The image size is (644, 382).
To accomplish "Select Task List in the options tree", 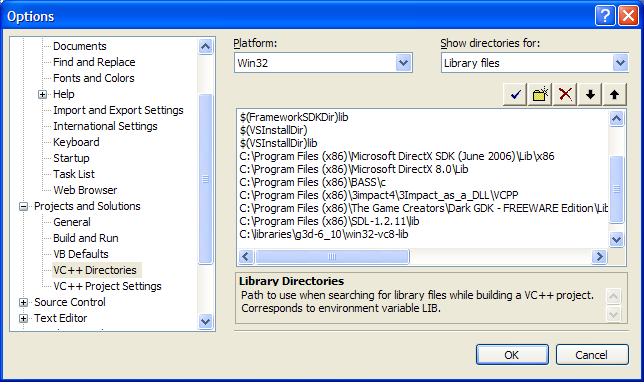I will pos(74,174).
